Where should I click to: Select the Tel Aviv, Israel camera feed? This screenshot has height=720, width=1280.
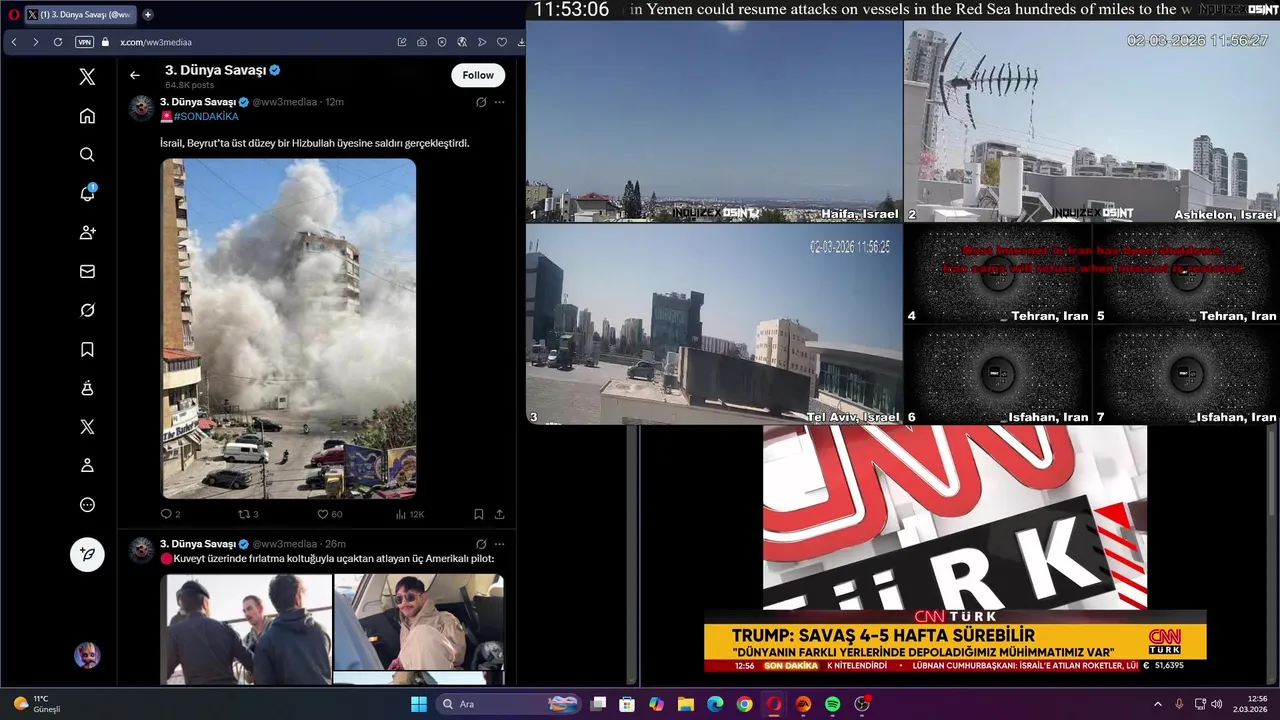pyautogui.click(x=714, y=324)
